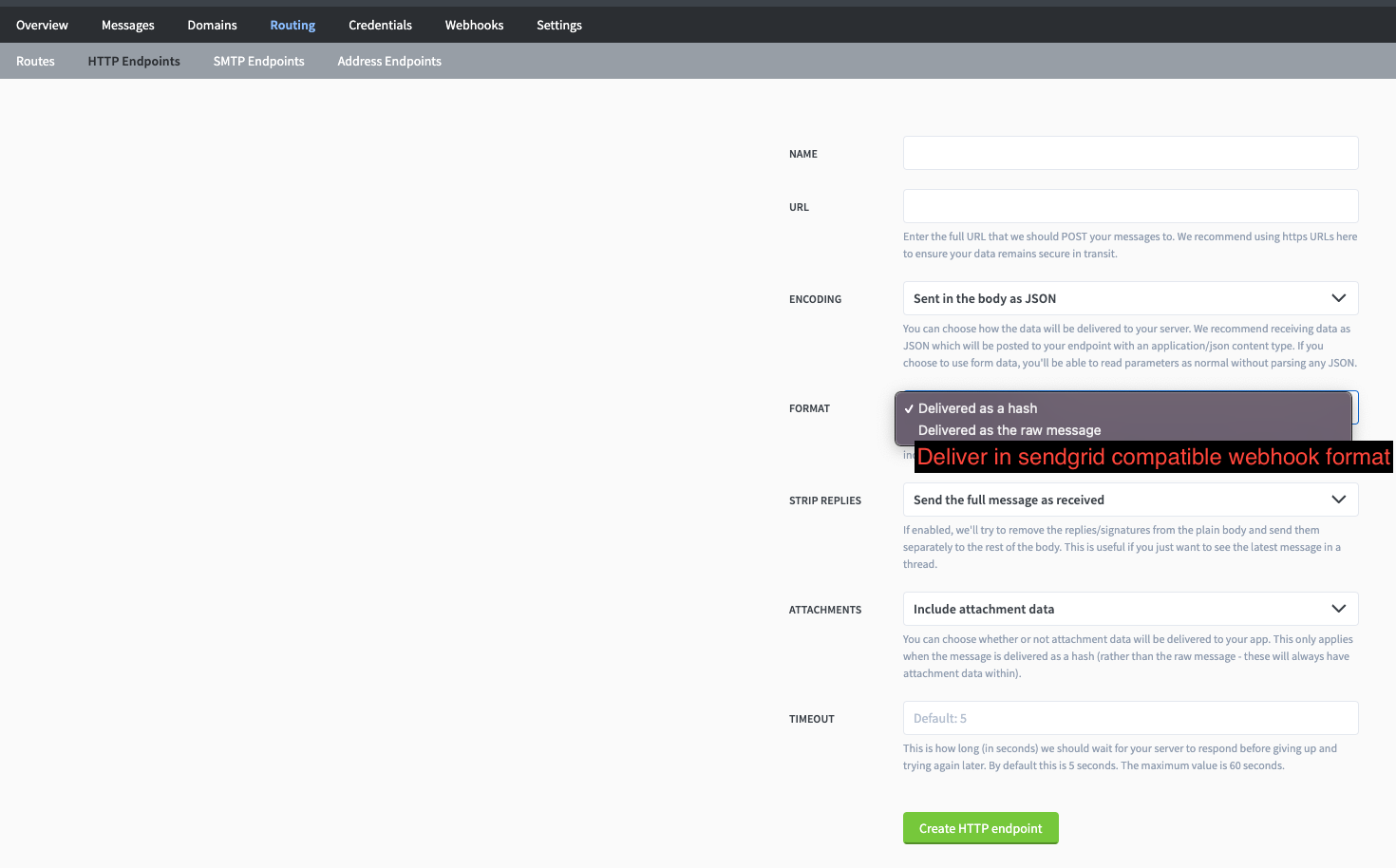Click the Create HTTP endpoint button

(980, 828)
